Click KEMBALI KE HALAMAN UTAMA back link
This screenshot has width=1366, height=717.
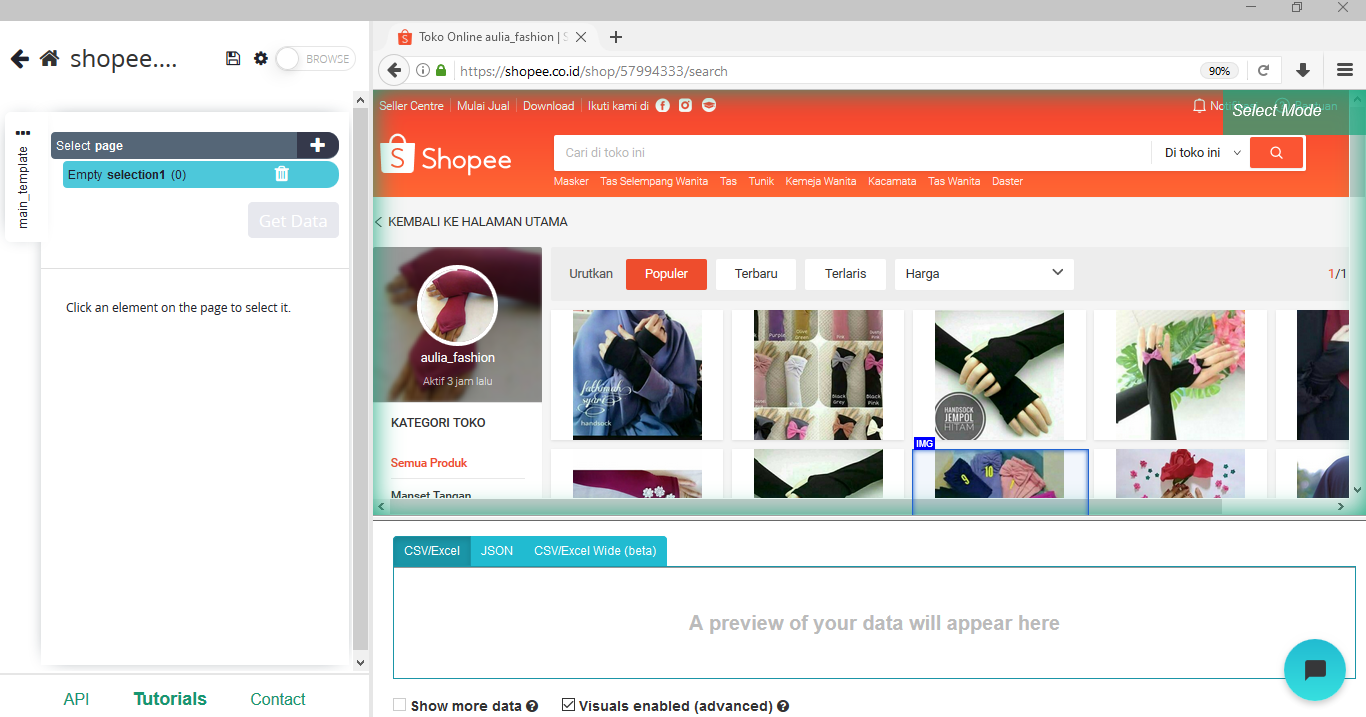click(x=472, y=222)
